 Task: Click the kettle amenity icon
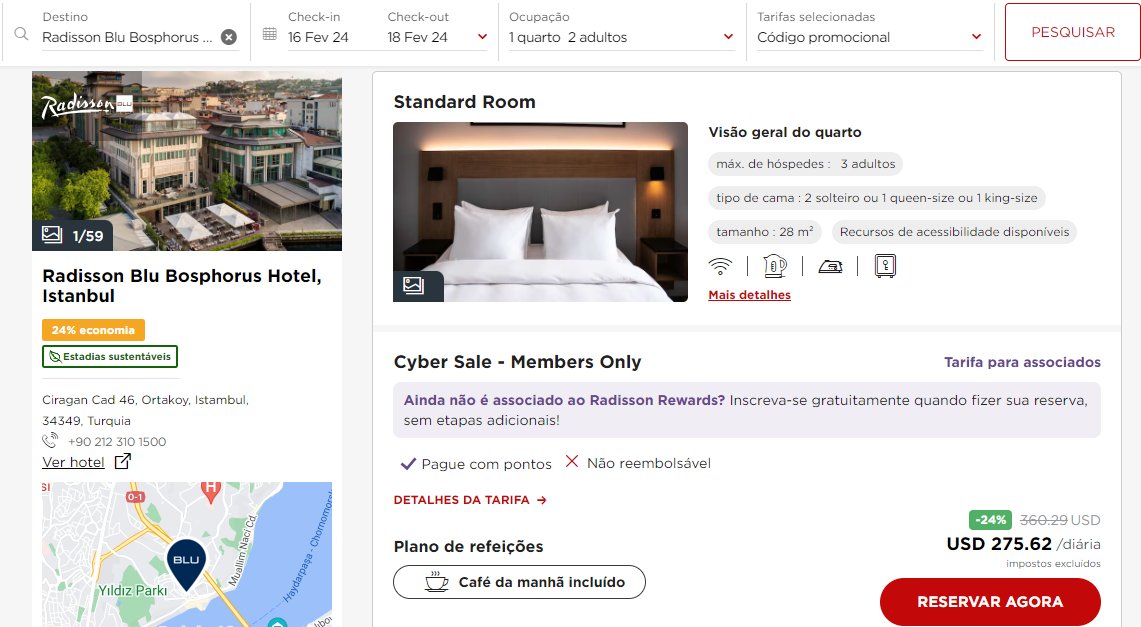tap(775, 266)
